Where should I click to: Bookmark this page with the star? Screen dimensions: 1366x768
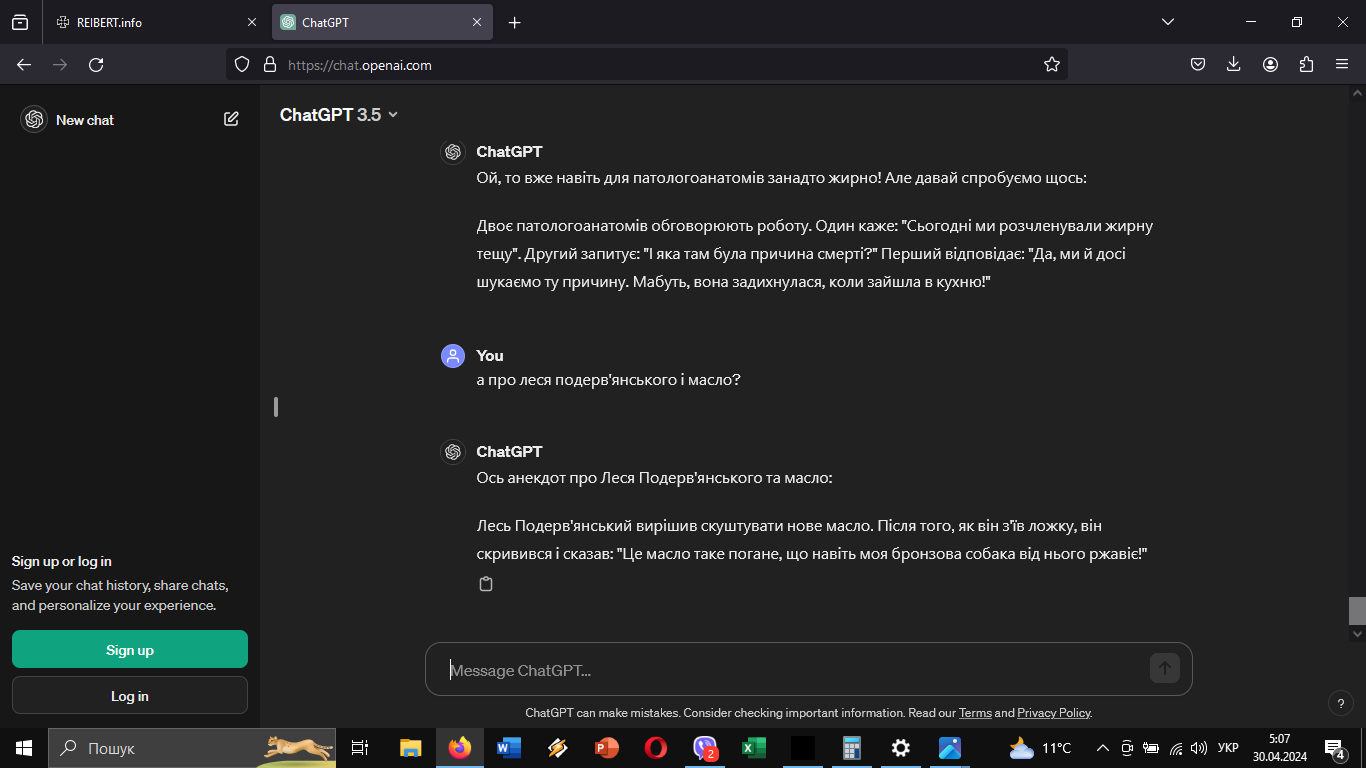(1051, 64)
